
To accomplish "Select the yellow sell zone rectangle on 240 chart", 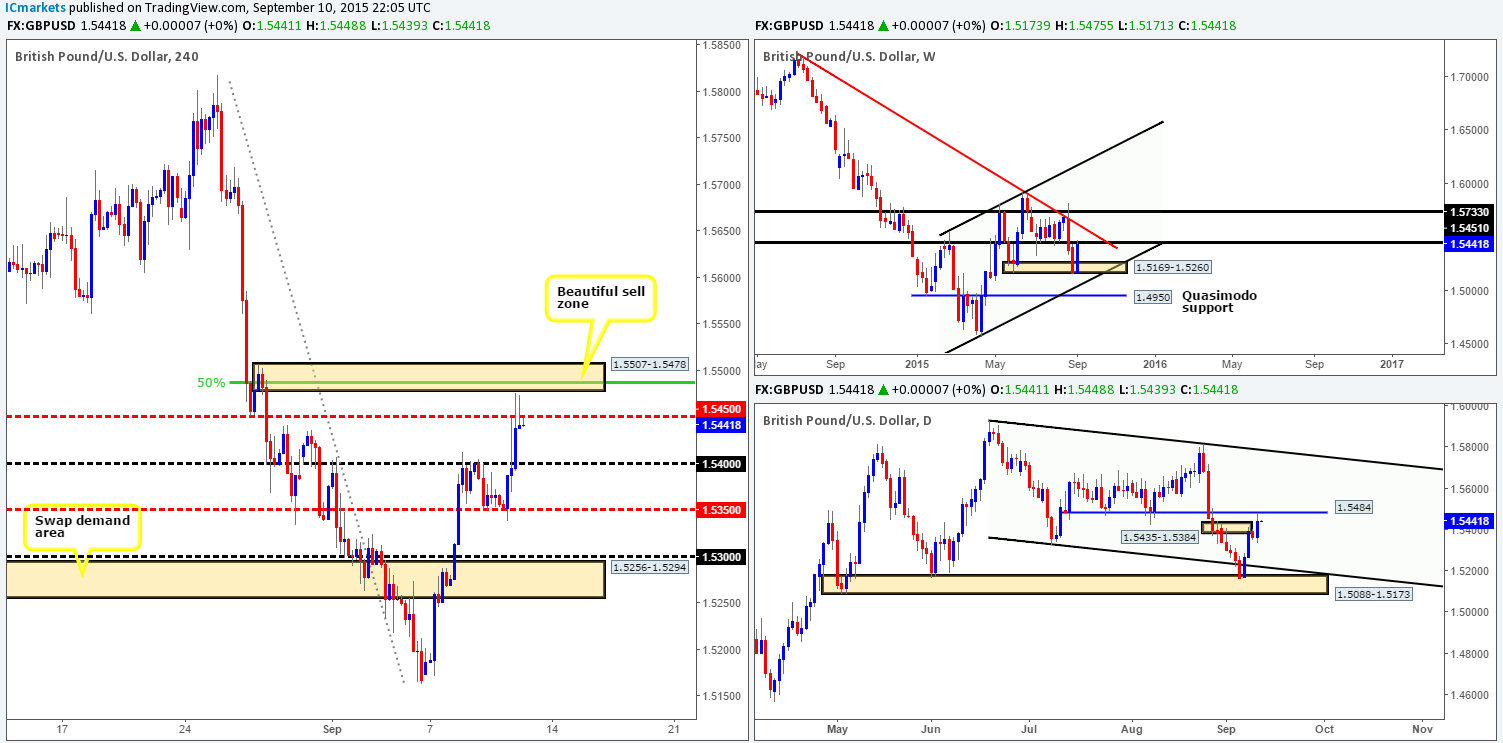I will [428, 376].
